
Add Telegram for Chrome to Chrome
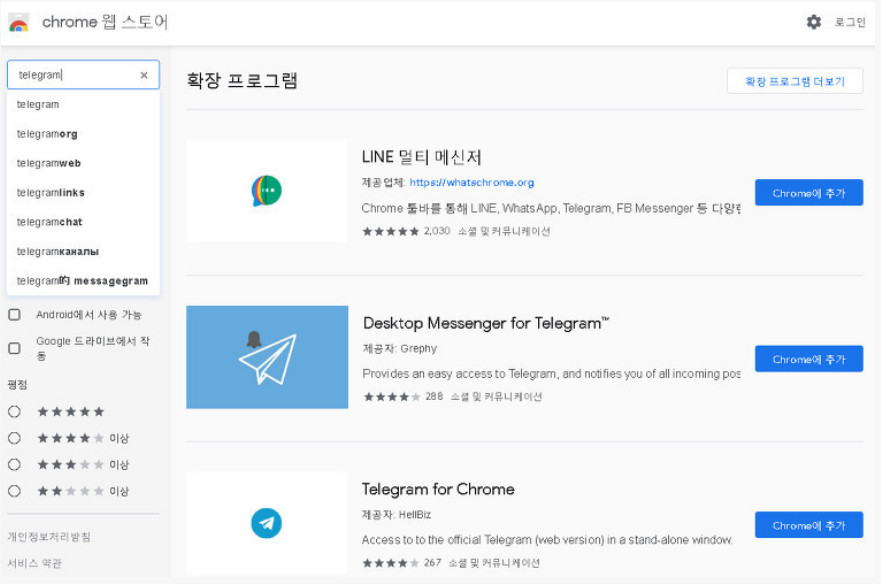pos(809,525)
